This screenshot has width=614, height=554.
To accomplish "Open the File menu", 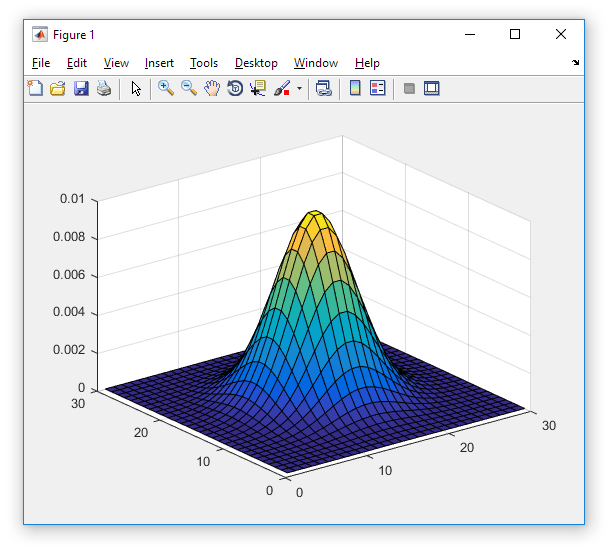I will click(x=41, y=63).
